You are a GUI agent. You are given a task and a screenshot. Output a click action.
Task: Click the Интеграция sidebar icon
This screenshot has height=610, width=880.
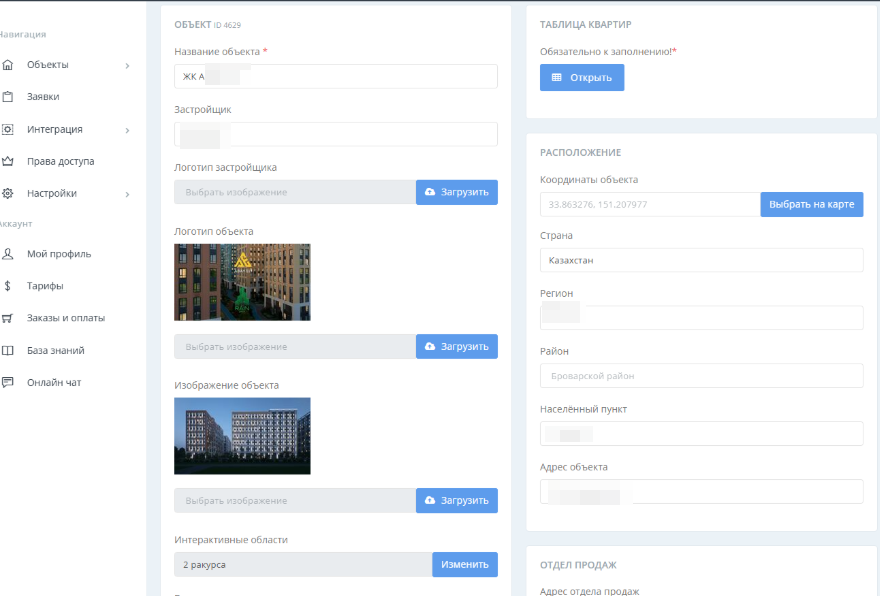8,129
